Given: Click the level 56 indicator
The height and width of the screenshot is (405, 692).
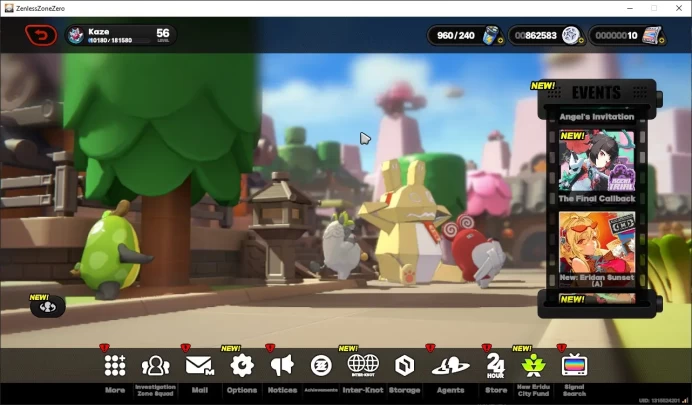Looking at the screenshot, I should (x=163, y=34).
